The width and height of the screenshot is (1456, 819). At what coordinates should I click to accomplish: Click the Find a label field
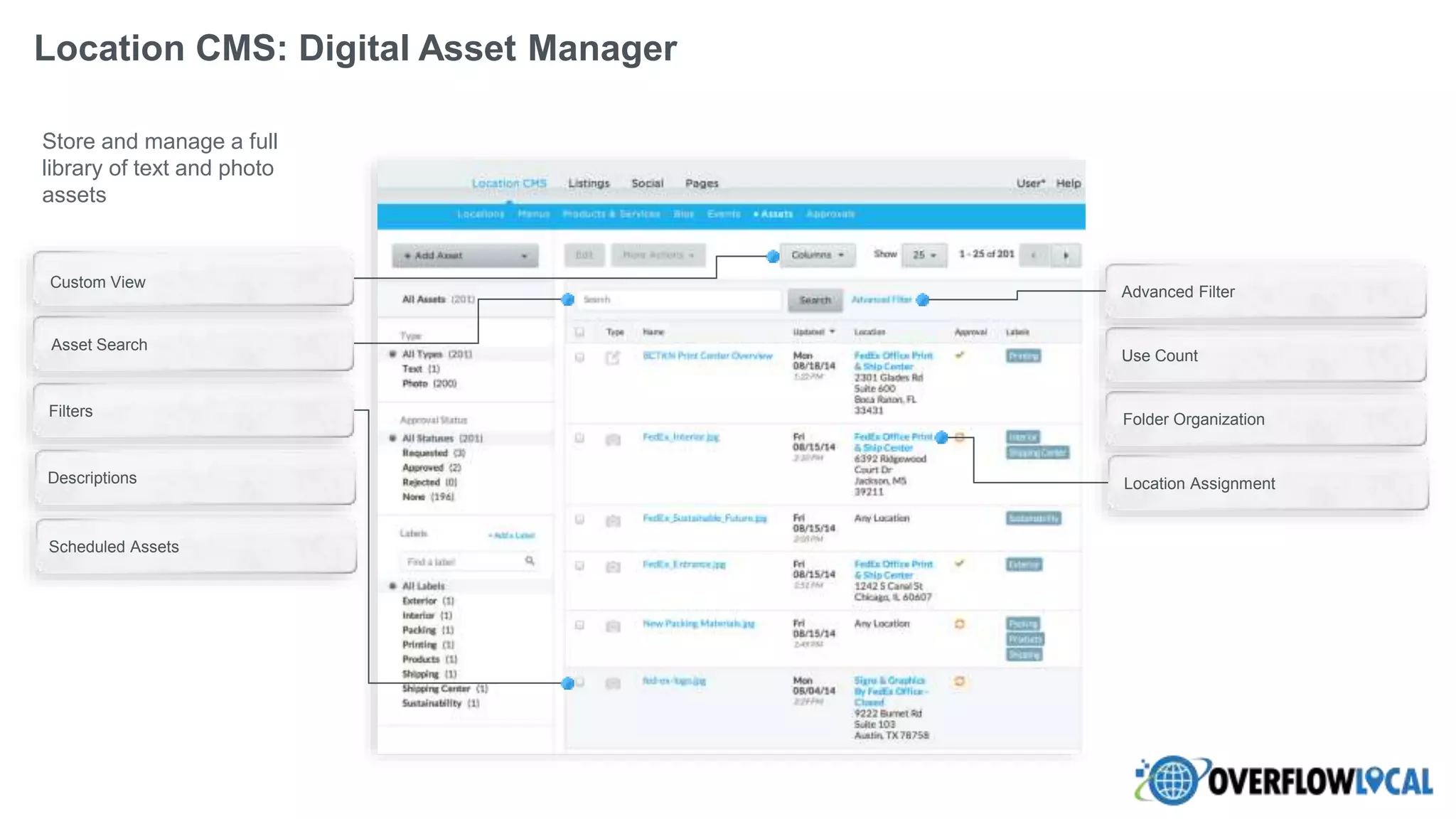pos(469,562)
